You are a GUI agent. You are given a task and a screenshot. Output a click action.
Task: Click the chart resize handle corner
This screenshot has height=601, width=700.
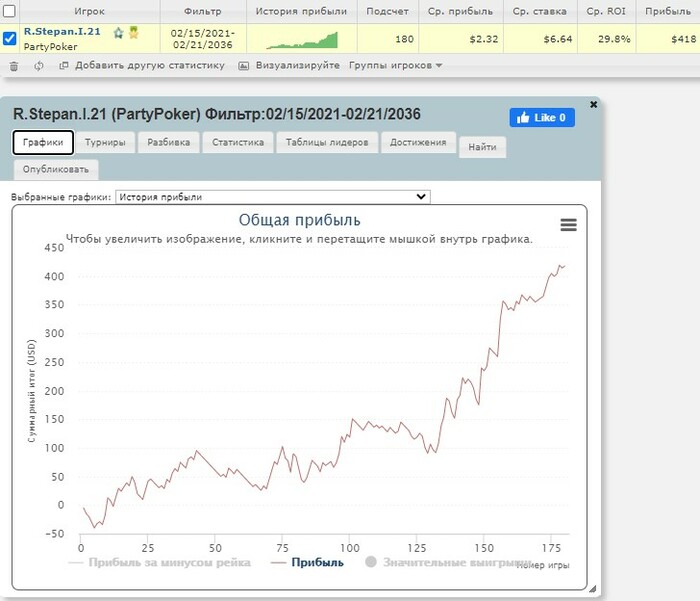592,589
